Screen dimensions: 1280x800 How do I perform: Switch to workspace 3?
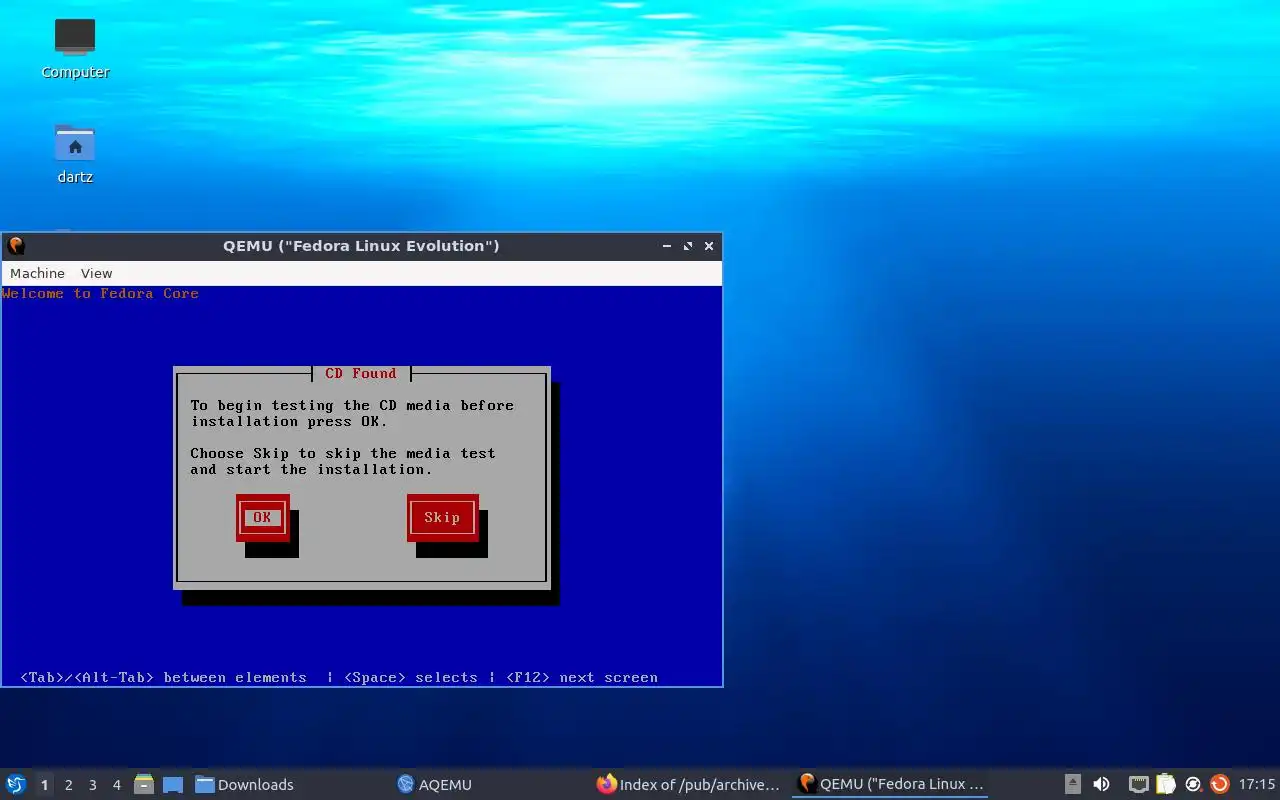(92, 785)
